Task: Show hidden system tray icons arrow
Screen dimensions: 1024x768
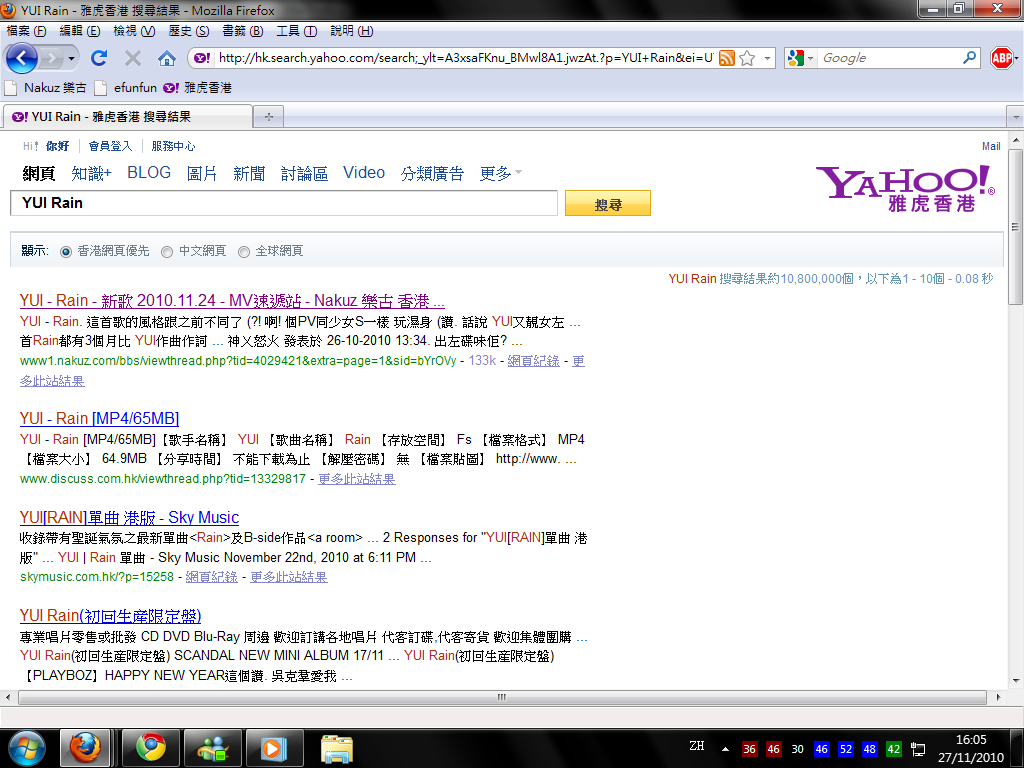Action: (725, 749)
